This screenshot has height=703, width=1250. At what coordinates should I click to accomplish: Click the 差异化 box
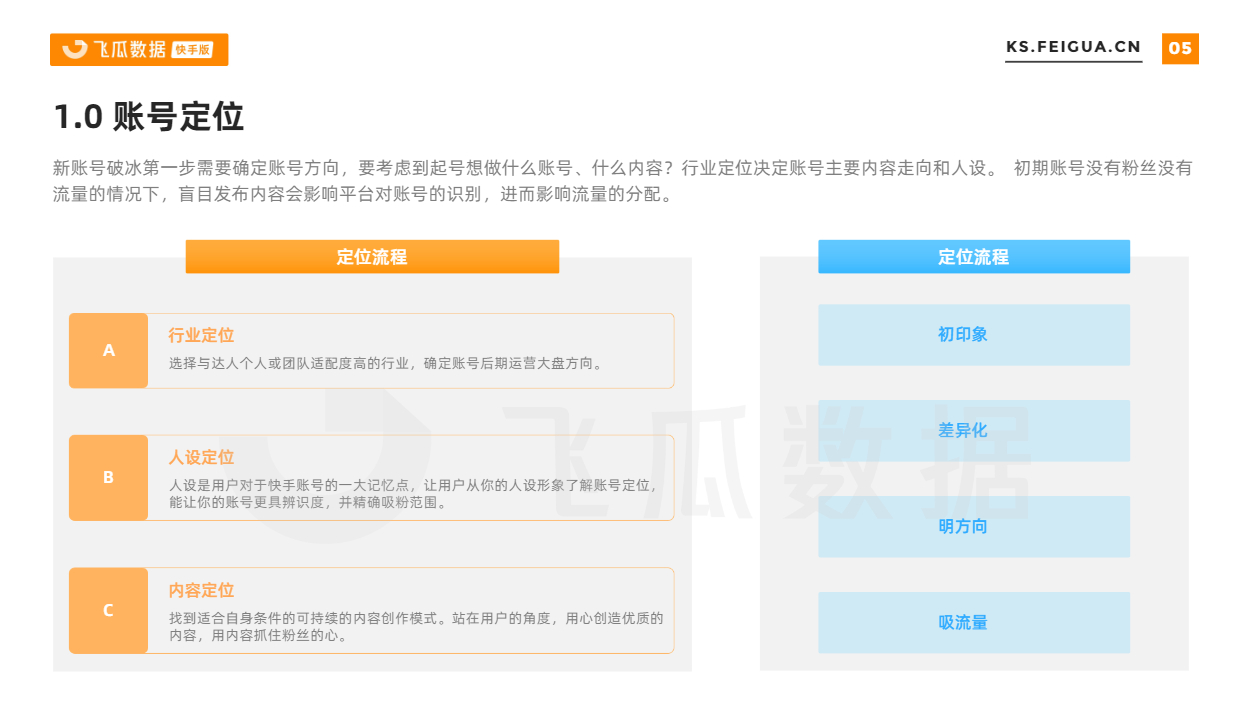(974, 431)
